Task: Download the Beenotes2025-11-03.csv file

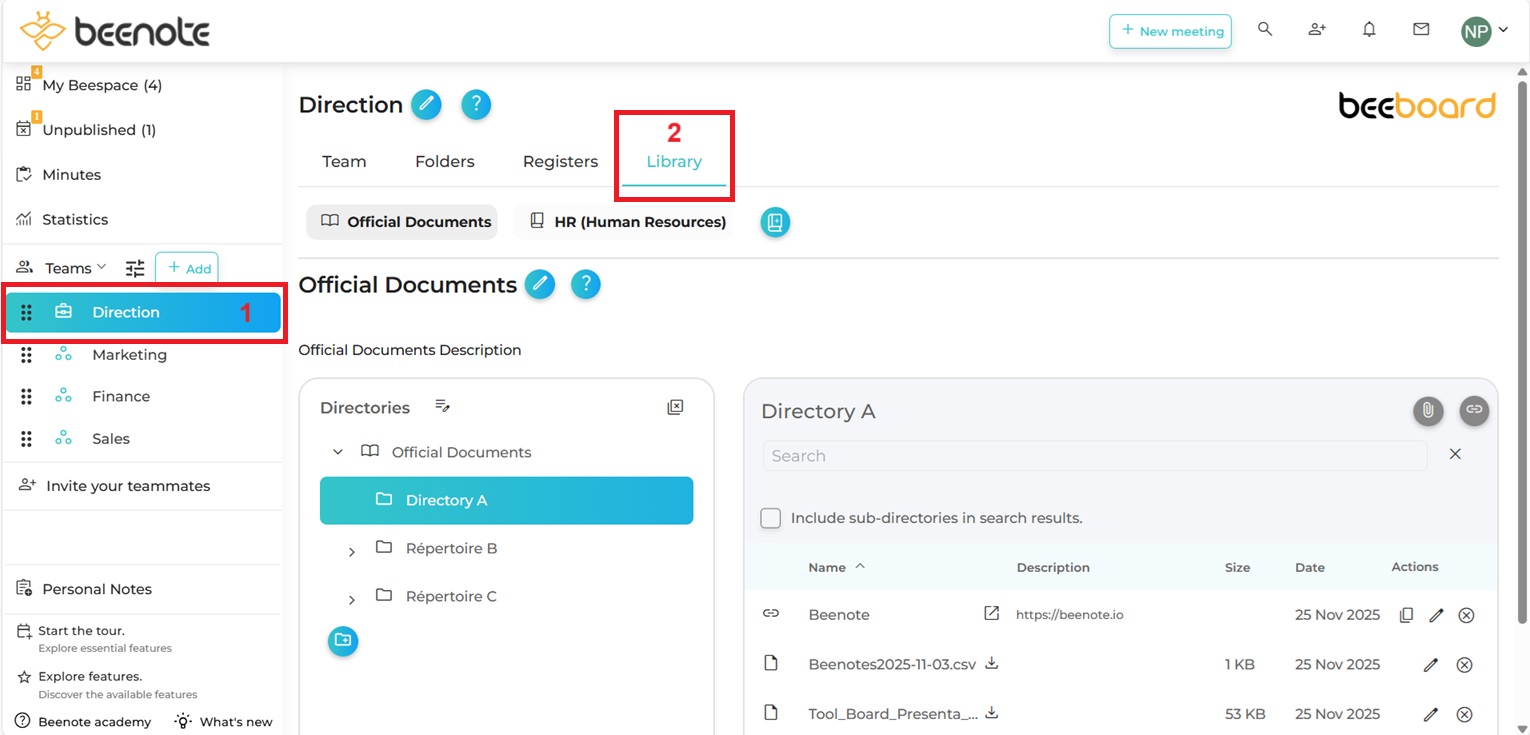Action: click(992, 663)
